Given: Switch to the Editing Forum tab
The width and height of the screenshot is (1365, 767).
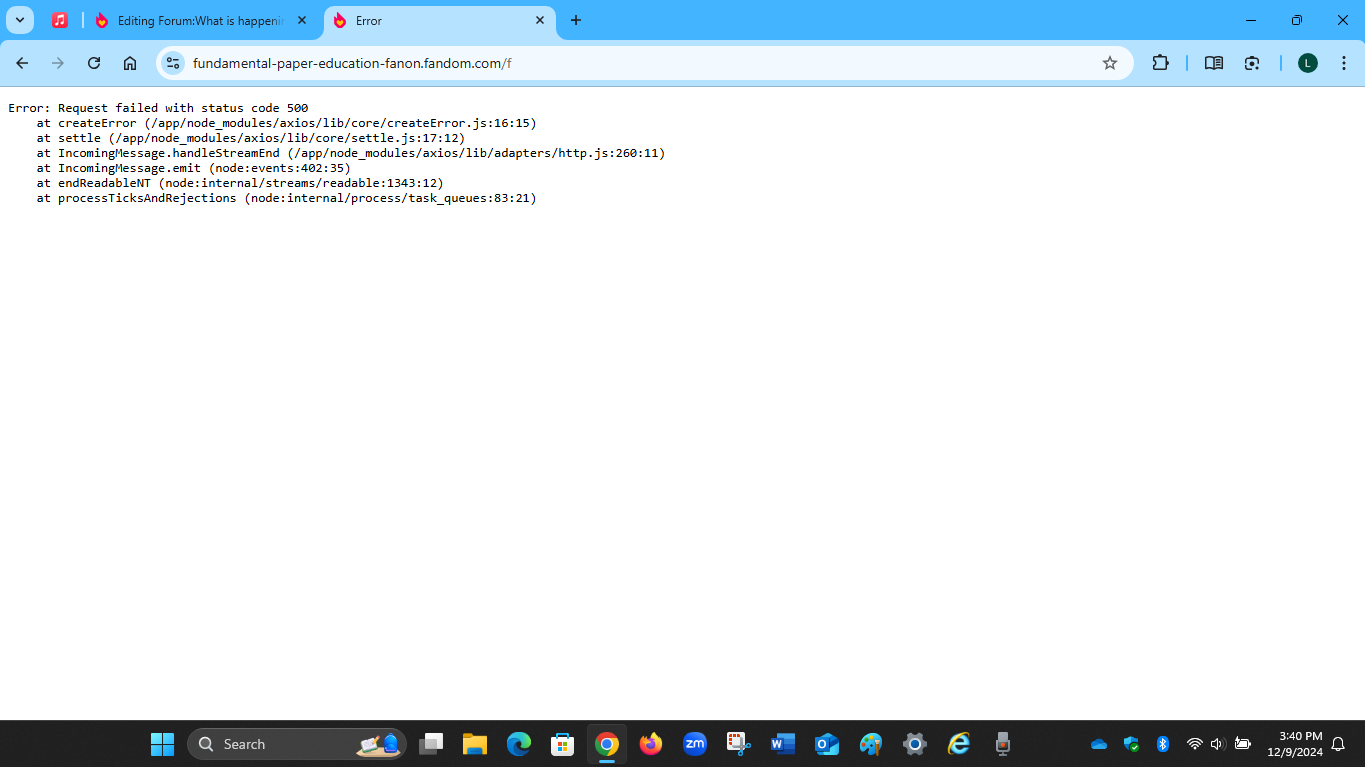Looking at the screenshot, I should pyautogui.click(x=200, y=20).
